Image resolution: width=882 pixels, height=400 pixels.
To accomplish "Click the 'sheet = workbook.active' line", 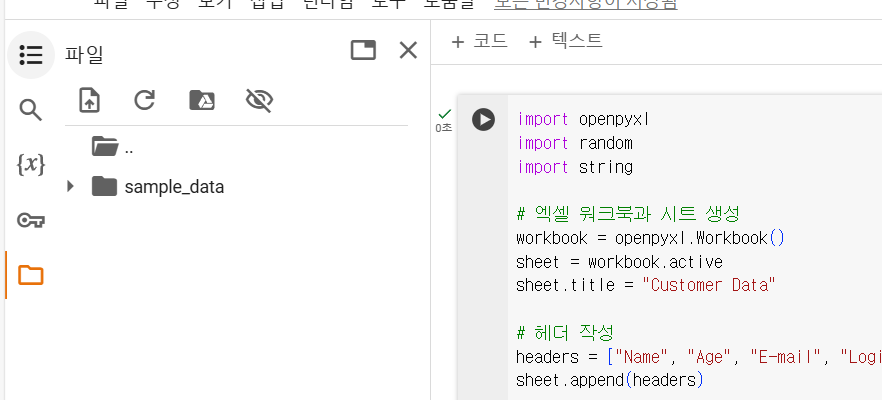I will click(619, 262).
